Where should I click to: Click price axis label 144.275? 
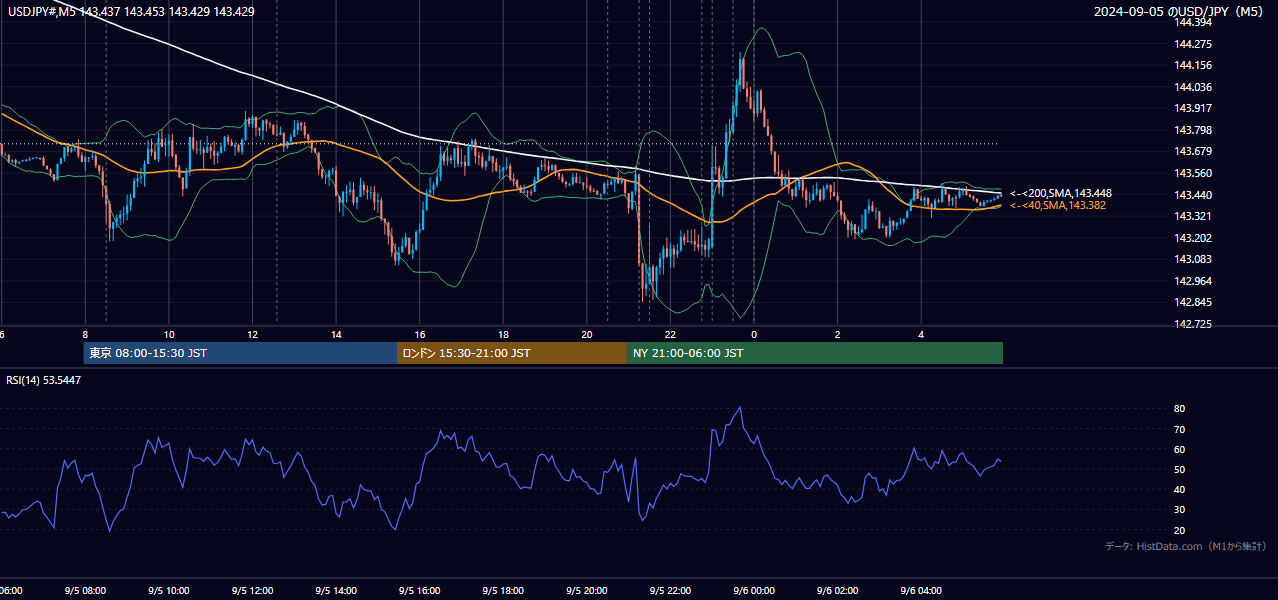coord(1194,44)
